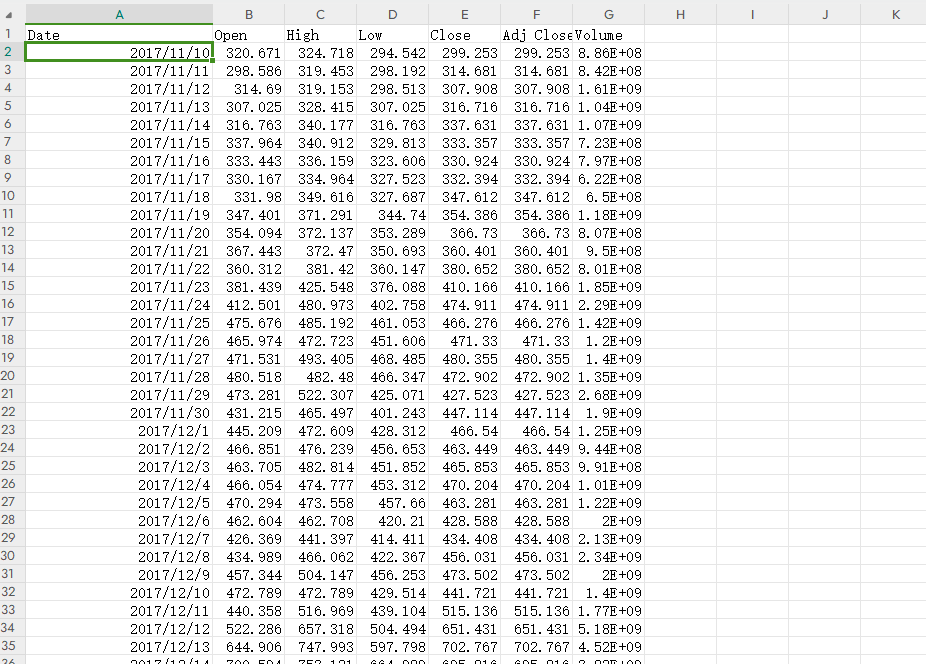Click Open value 314.69
Viewport: 926px width, 664px height.
pos(249,89)
